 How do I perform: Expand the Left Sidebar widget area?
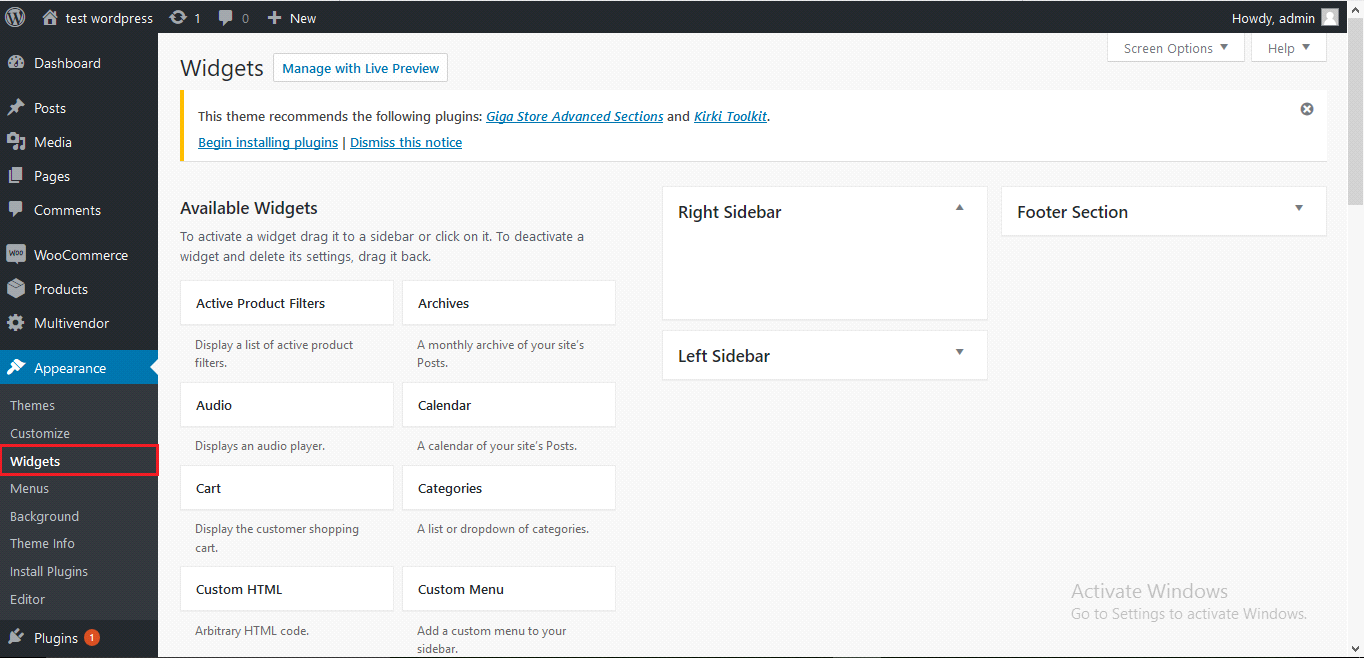click(959, 352)
